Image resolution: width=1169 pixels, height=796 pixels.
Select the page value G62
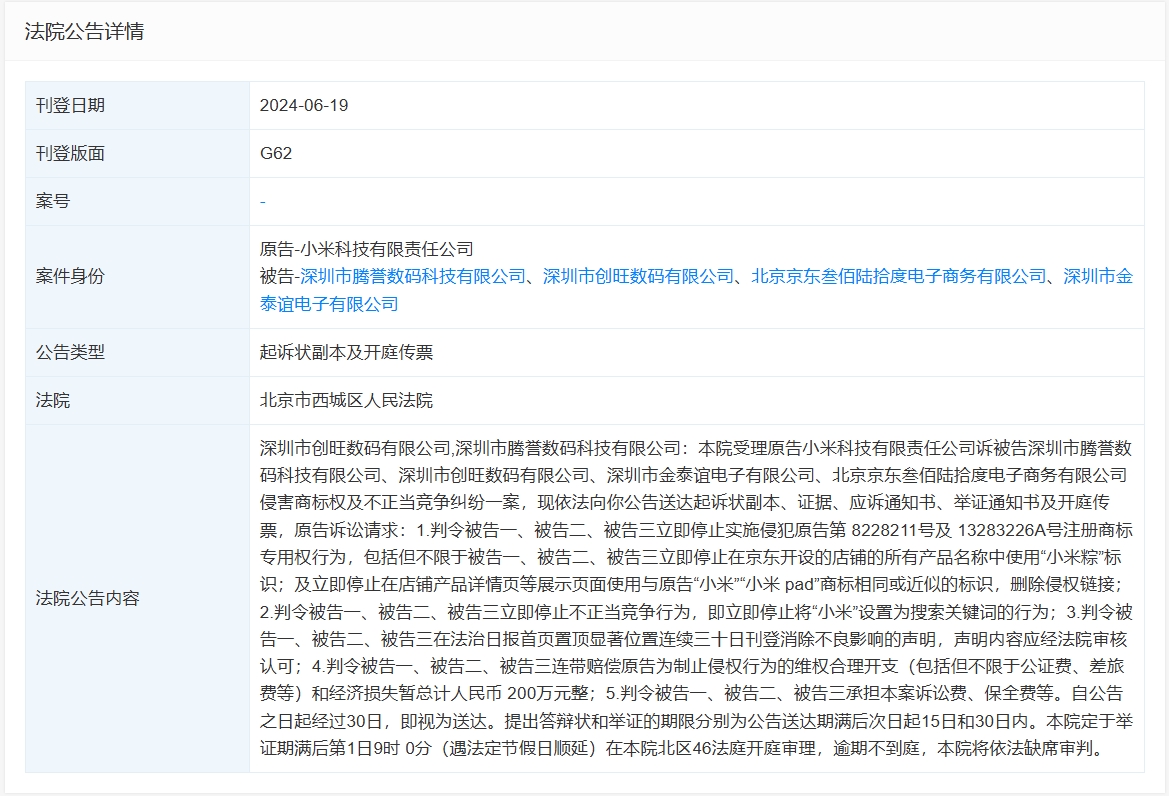(276, 154)
